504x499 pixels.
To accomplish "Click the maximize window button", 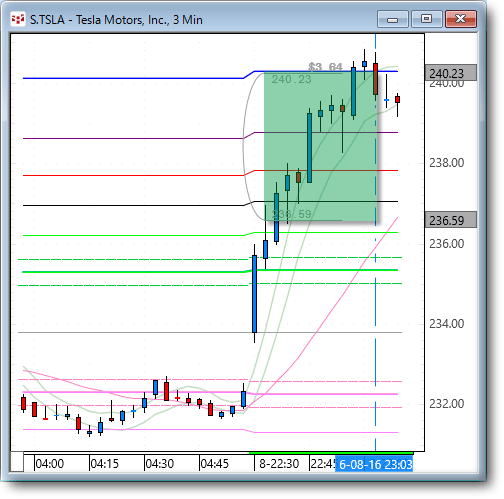I will coord(426,19).
